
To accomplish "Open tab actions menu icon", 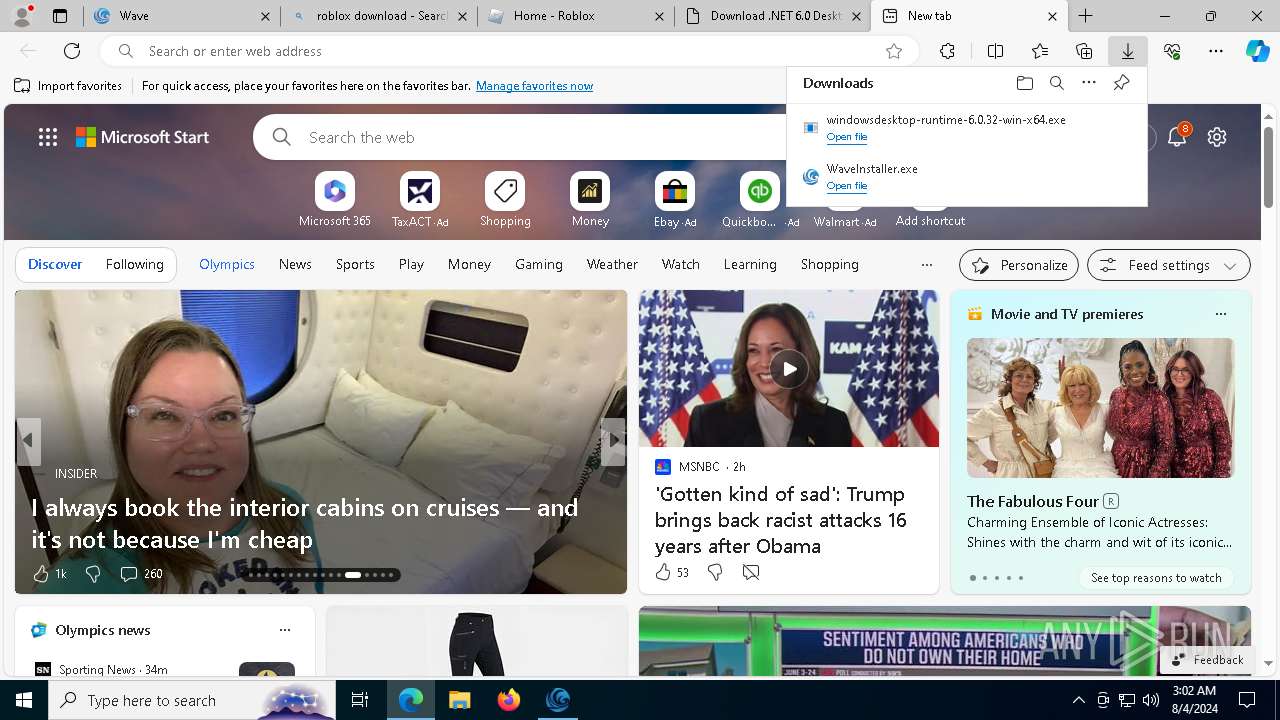I will tap(60, 16).
